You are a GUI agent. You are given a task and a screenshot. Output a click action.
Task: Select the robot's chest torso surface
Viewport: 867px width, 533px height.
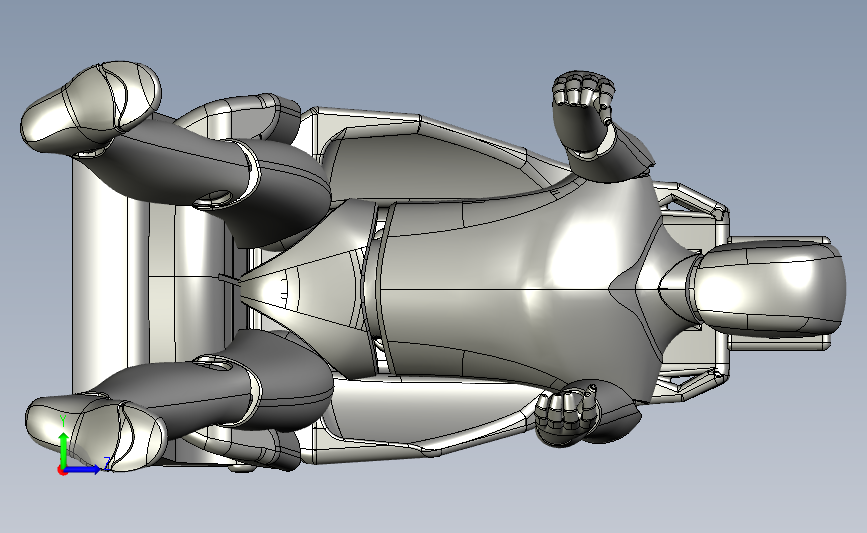click(x=514, y=288)
